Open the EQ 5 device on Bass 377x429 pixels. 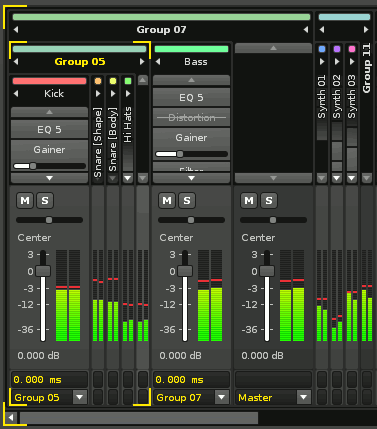pyautogui.click(x=191, y=98)
